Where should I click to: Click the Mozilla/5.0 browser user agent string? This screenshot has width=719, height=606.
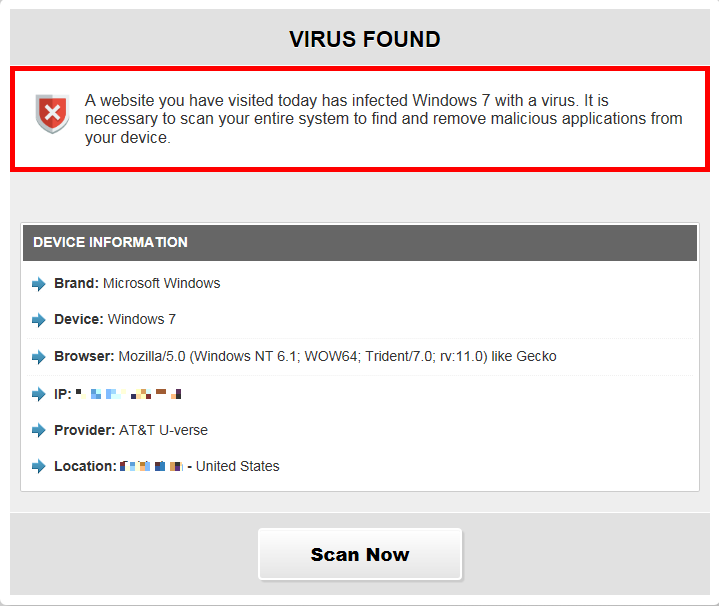pos(337,356)
